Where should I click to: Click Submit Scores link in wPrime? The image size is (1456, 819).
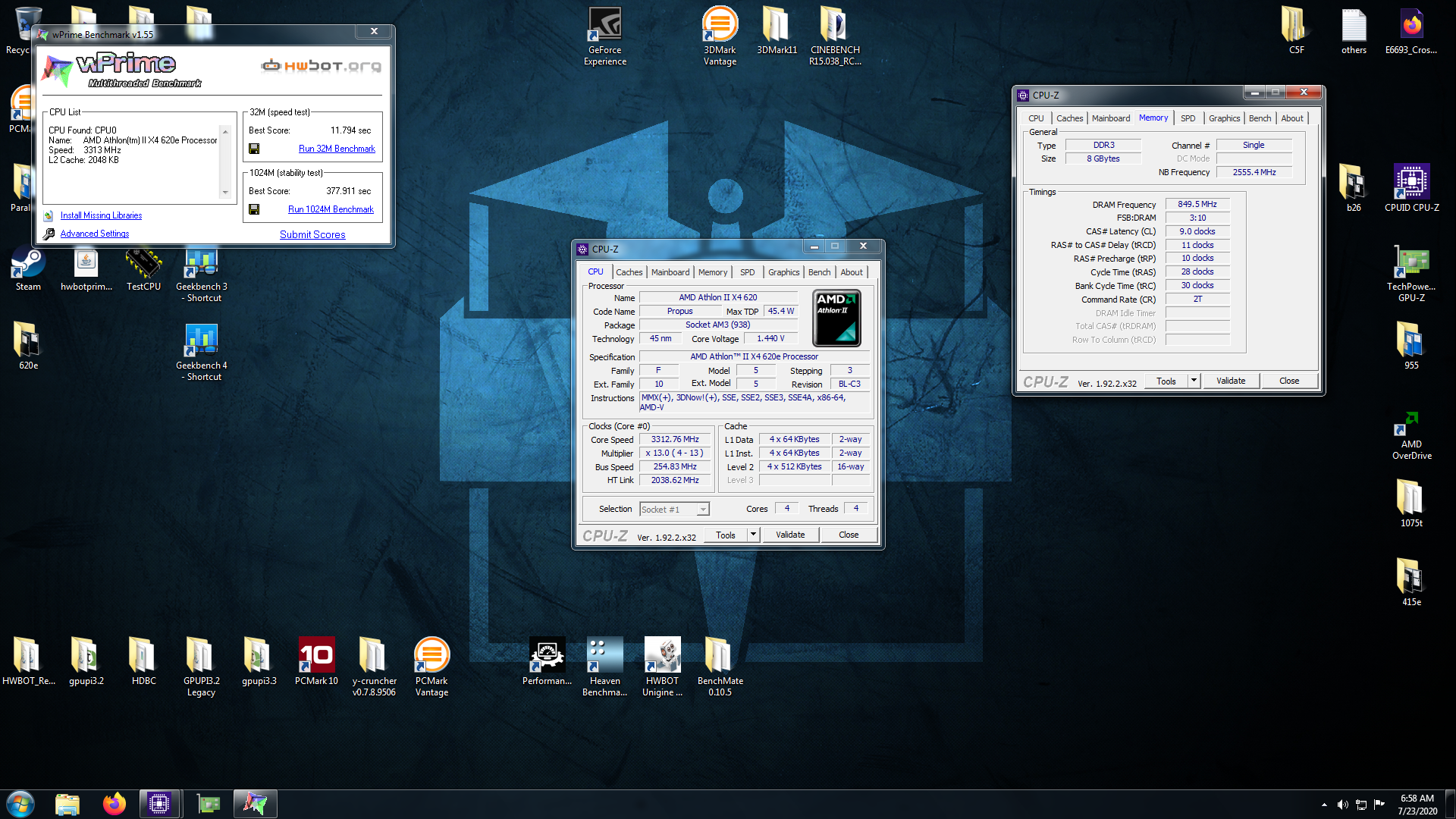coord(312,234)
